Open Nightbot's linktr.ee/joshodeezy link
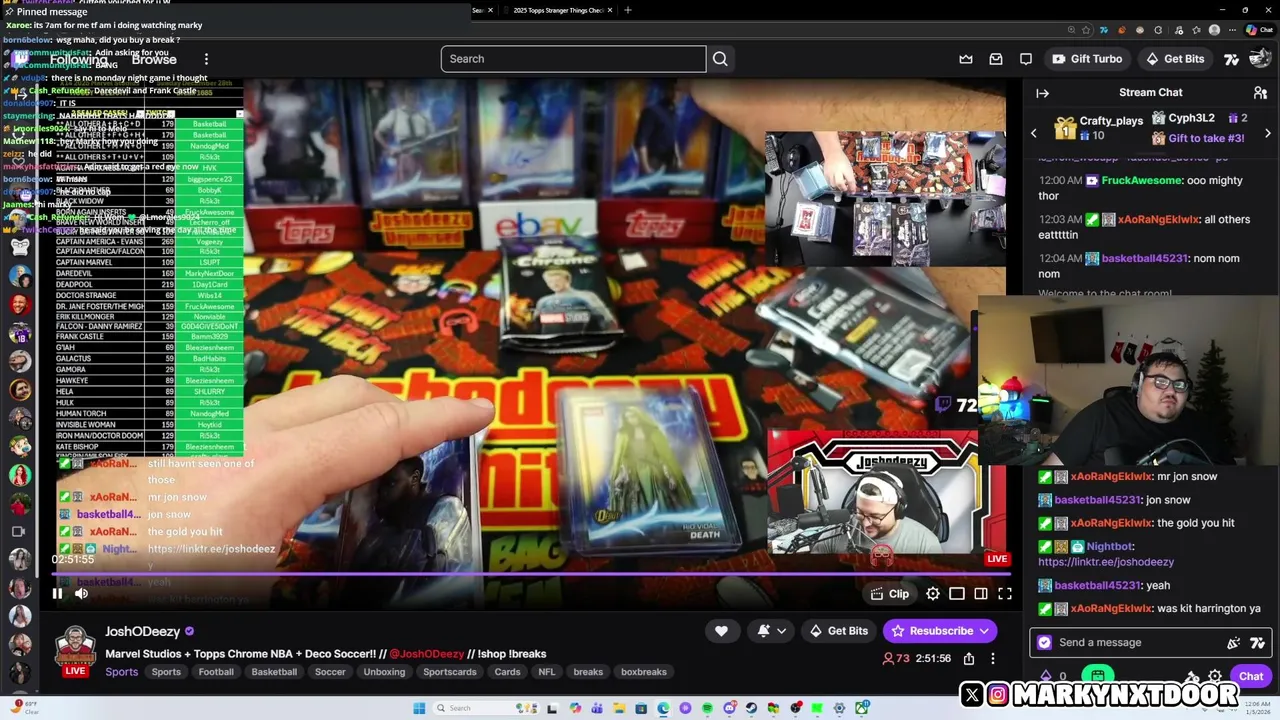This screenshot has height=720, width=1280. (x=1106, y=562)
